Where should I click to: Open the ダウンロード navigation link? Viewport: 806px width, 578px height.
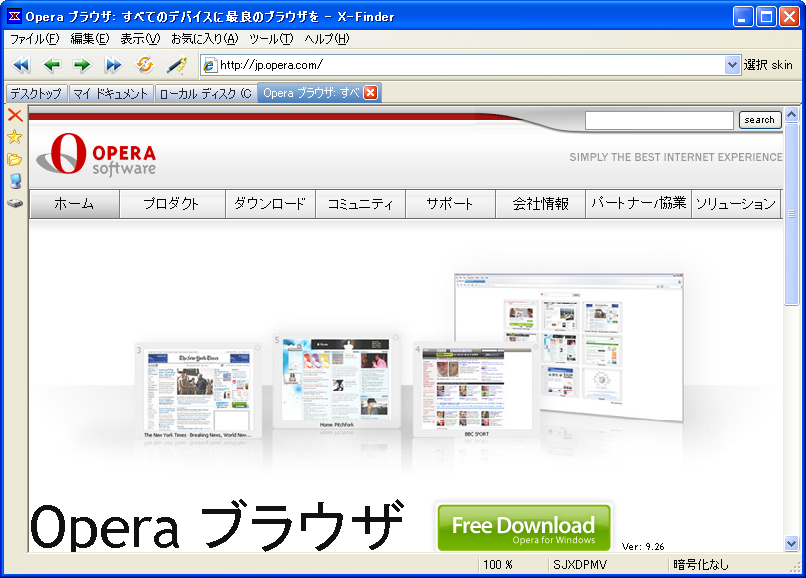tap(270, 204)
